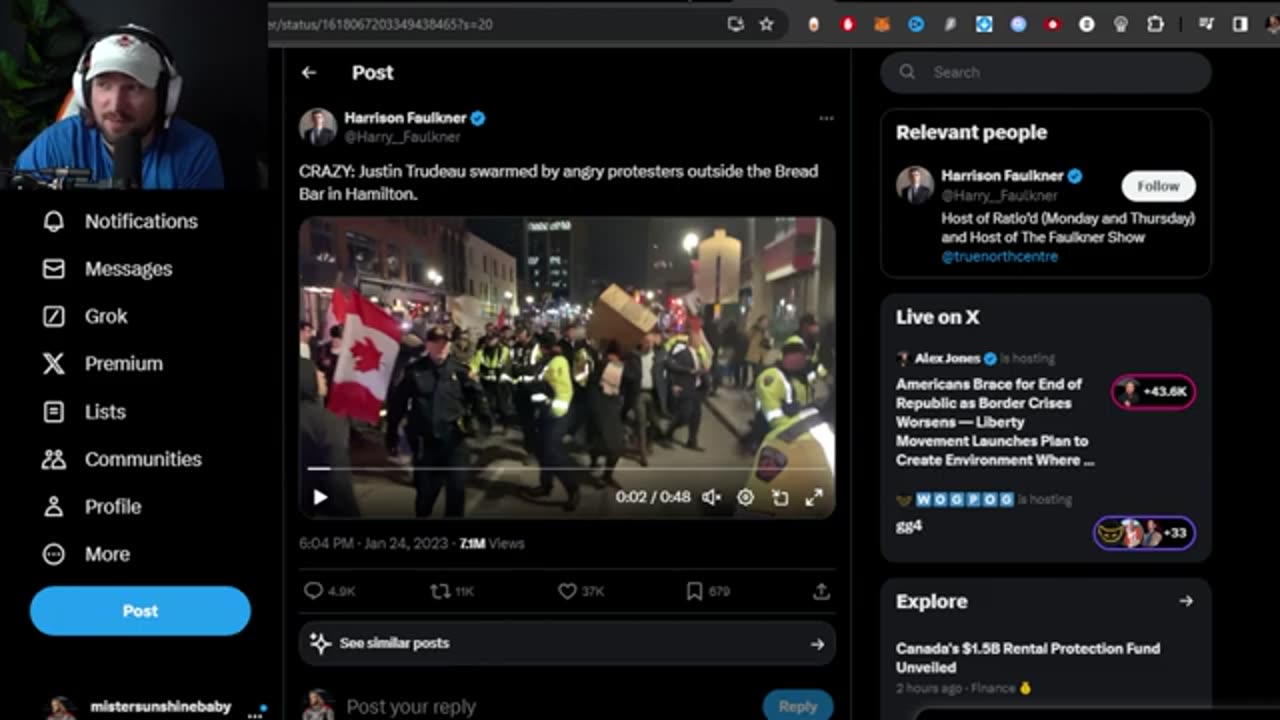1280x720 pixels.
Task: Click the blue Post button
Action: click(140, 611)
